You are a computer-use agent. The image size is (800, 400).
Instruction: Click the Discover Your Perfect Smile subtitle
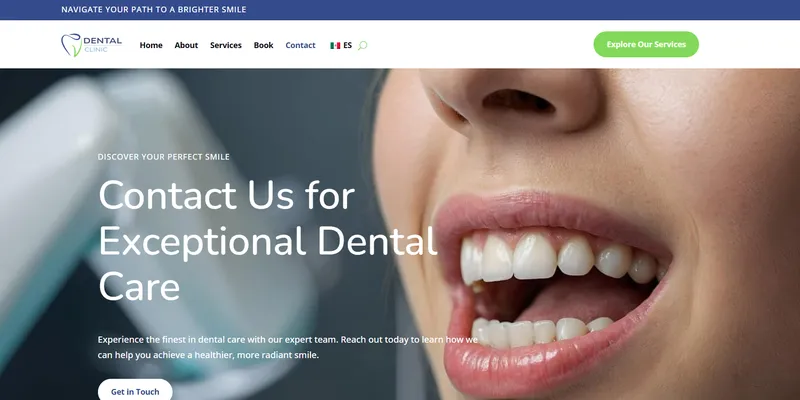pos(164,157)
